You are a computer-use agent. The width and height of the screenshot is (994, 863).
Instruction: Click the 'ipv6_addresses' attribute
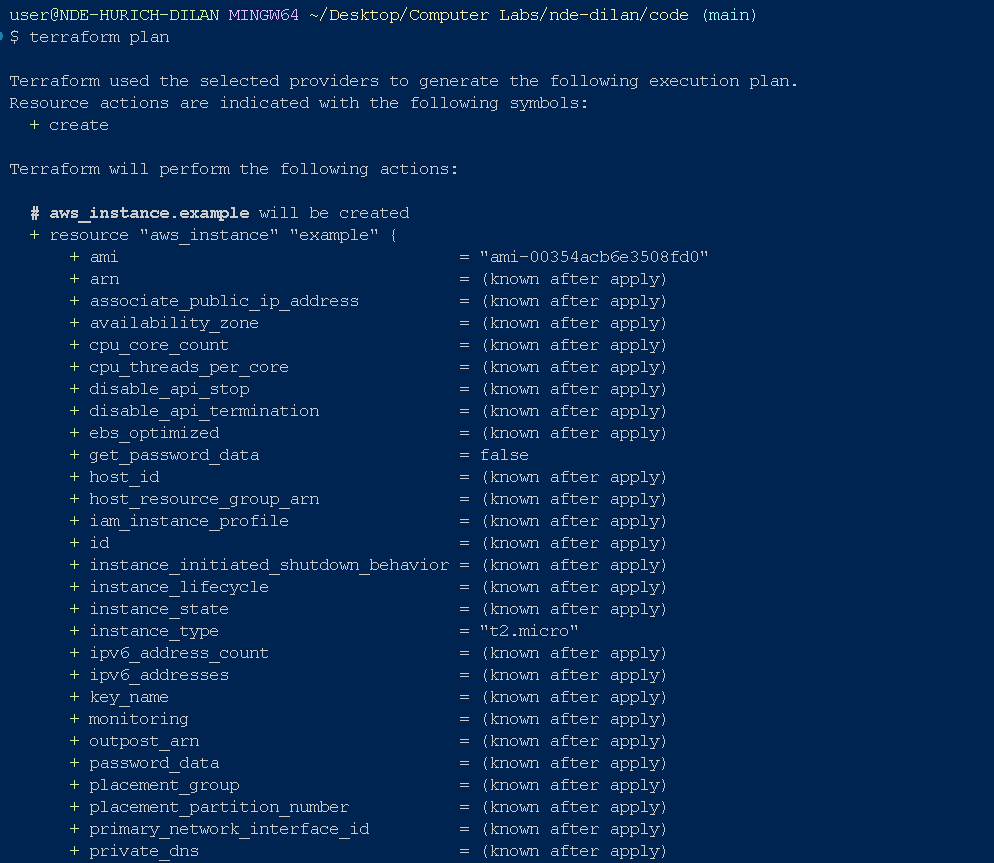pyautogui.click(x=159, y=675)
